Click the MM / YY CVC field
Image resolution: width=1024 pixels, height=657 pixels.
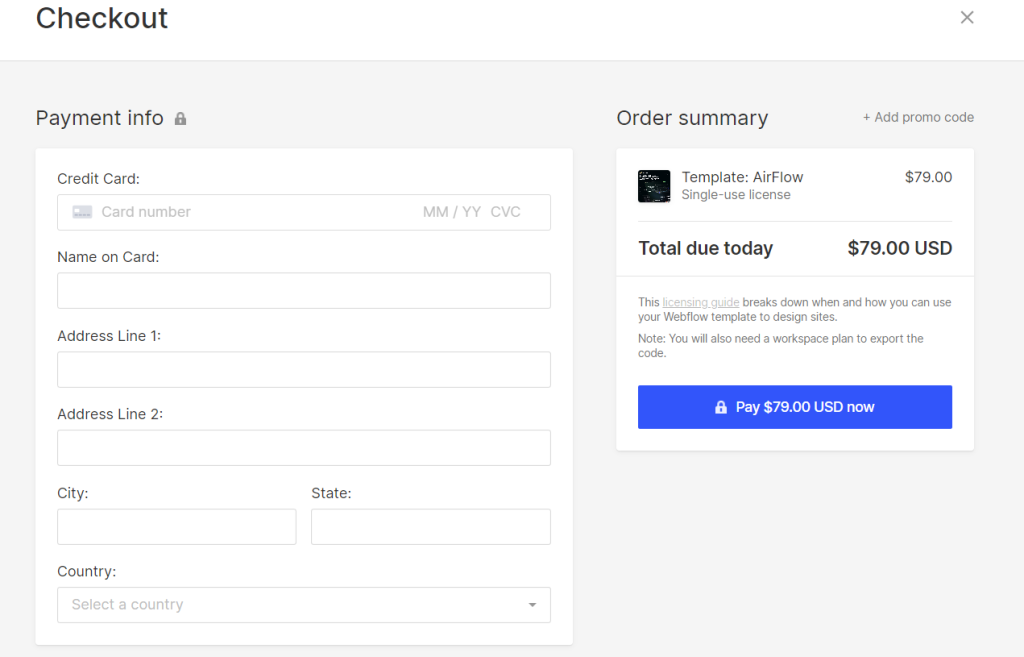(470, 211)
